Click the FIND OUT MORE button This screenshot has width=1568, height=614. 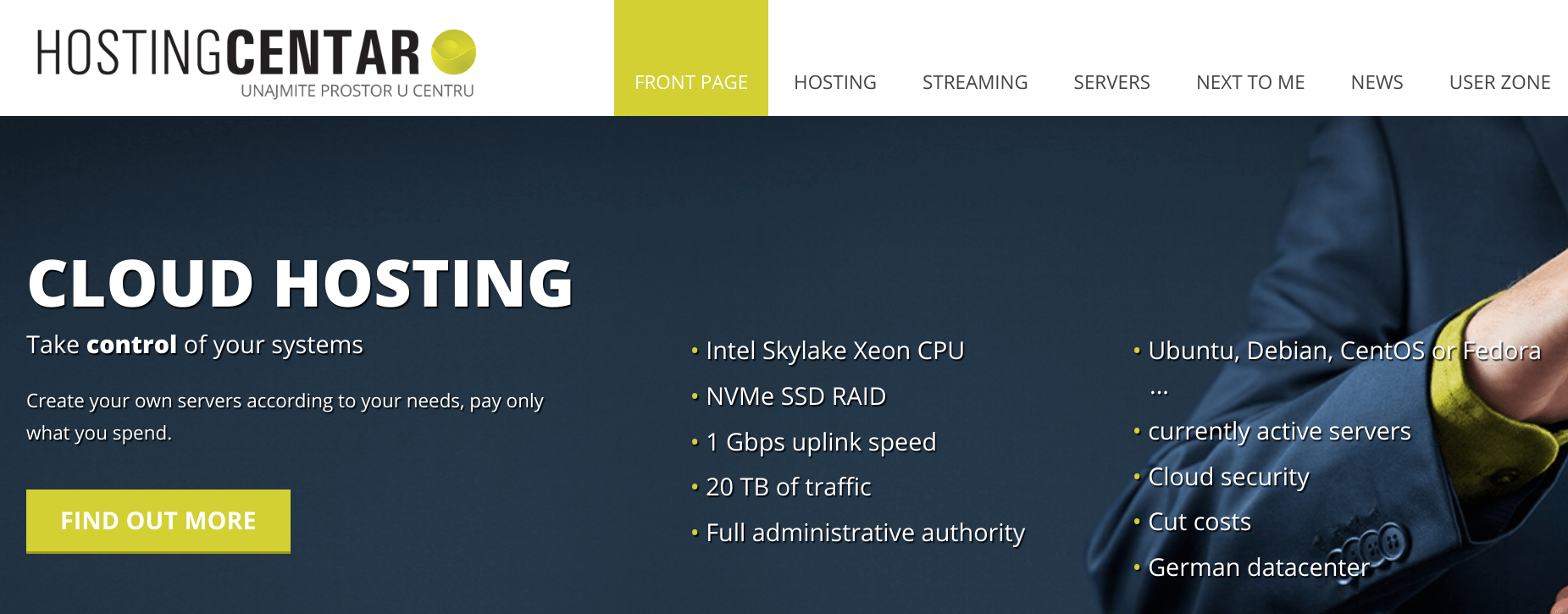point(158,521)
